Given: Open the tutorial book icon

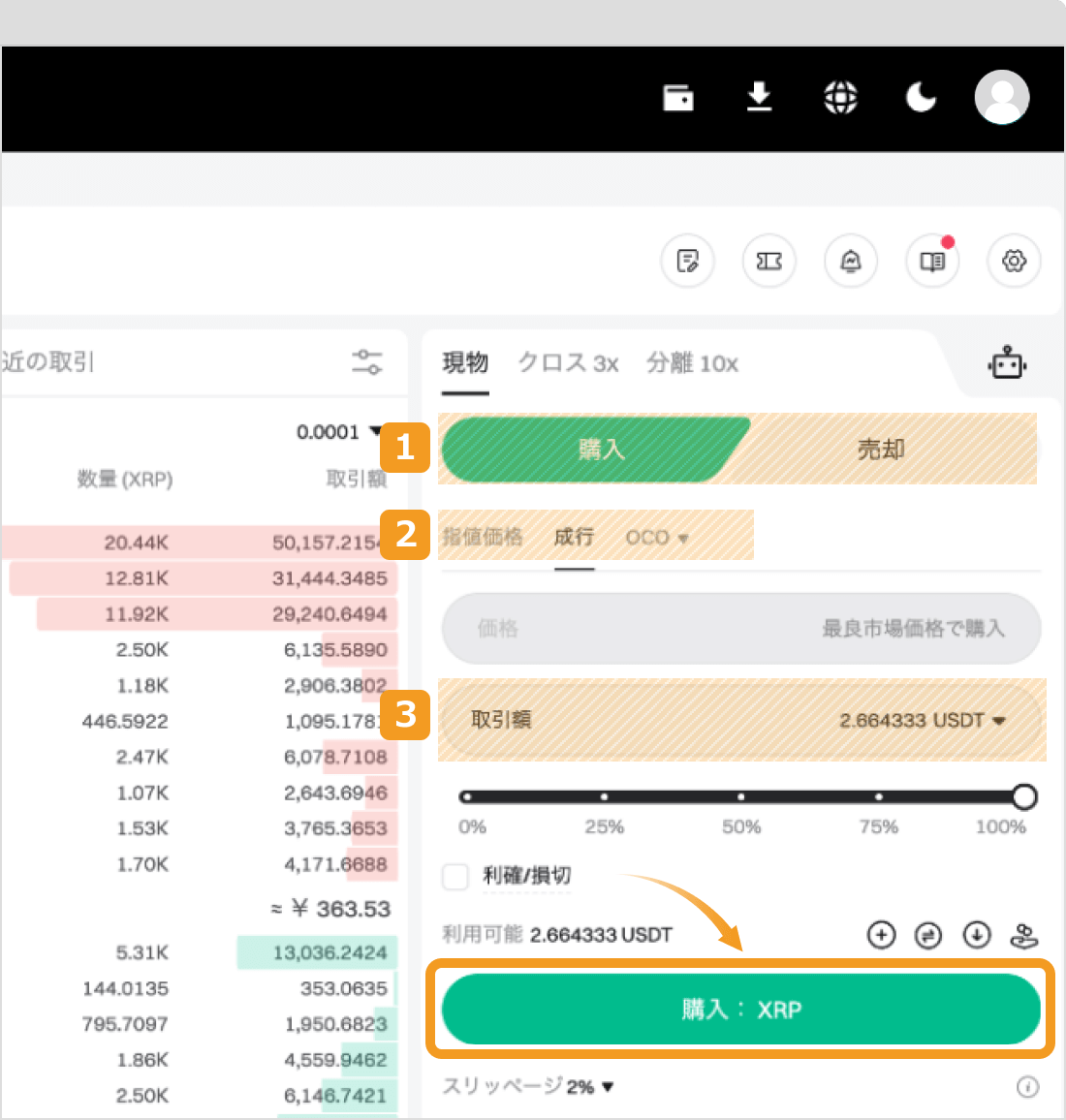Looking at the screenshot, I should click(x=931, y=261).
